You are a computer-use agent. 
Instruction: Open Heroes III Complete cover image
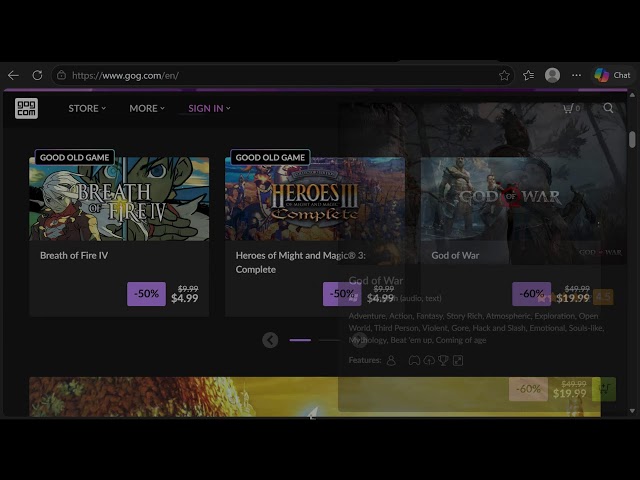pyautogui.click(x=315, y=199)
